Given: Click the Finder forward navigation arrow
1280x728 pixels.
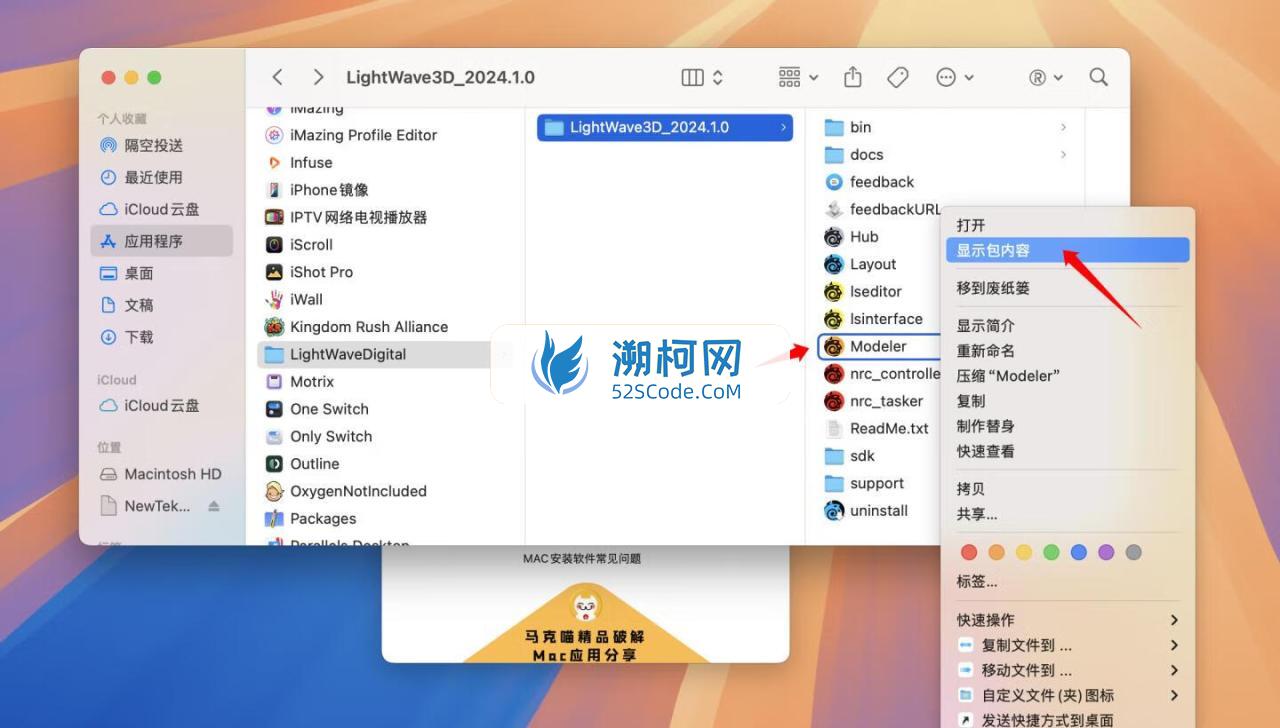Looking at the screenshot, I should pos(318,77).
